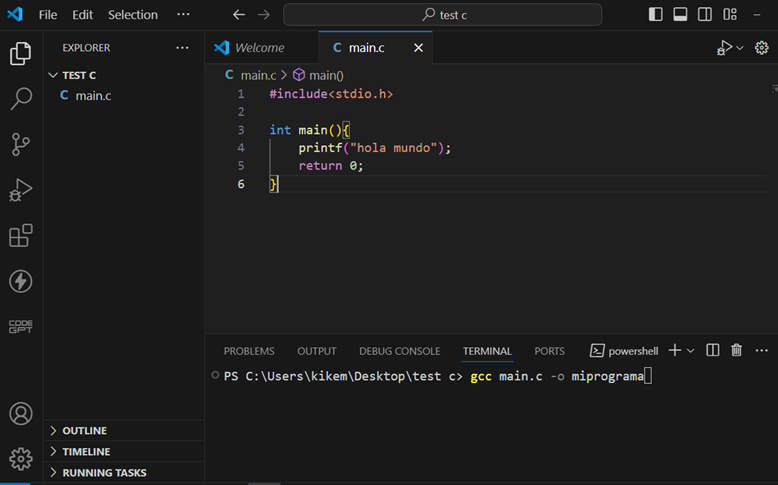Image resolution: width=778 pixels, height=485 pixels.
Task: Expand the OUTLINE section
Action: tap(84, 431)
